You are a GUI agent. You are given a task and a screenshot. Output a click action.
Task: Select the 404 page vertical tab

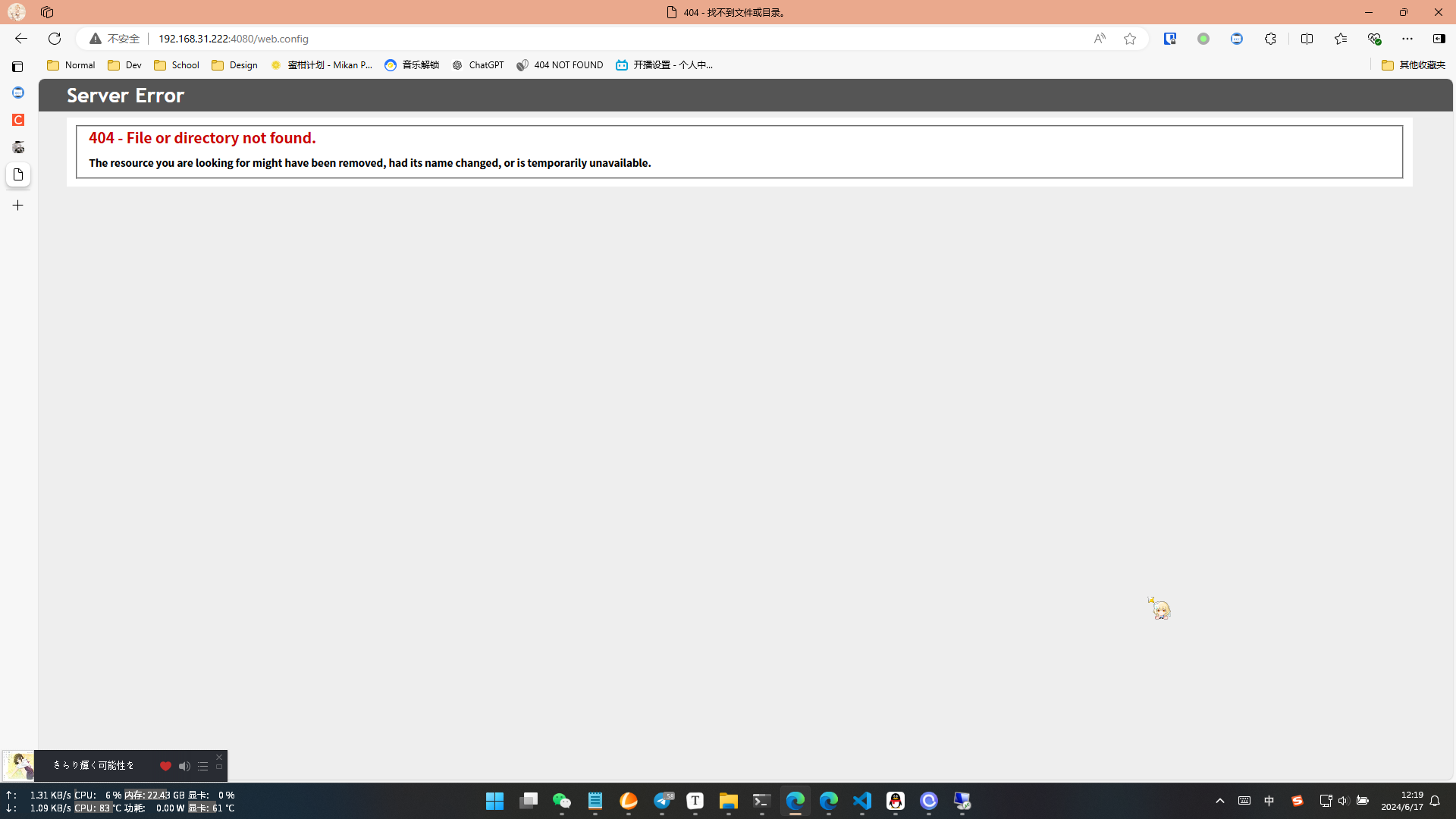[x=18, y=174]
